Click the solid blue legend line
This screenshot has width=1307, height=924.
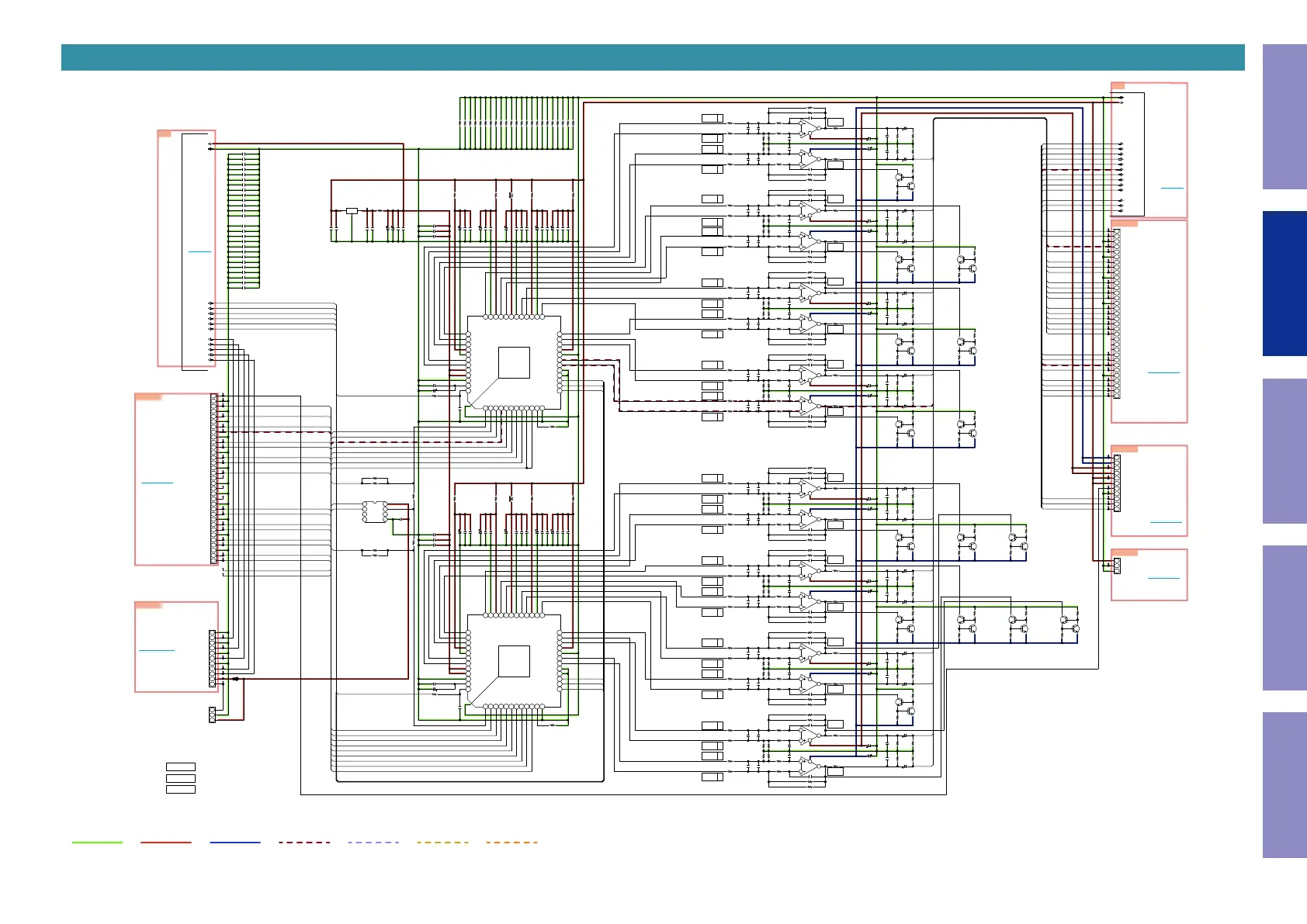235,842
